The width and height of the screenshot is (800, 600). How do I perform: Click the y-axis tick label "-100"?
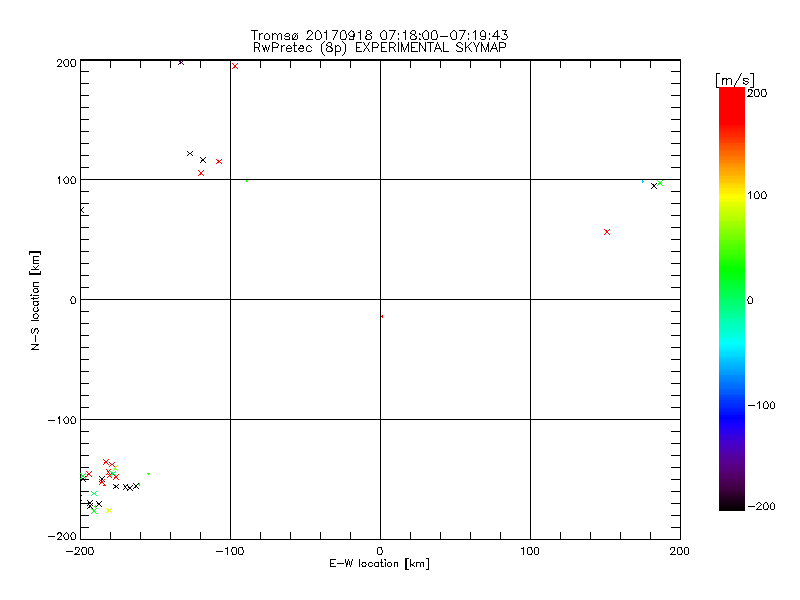[x=62, y=420]
